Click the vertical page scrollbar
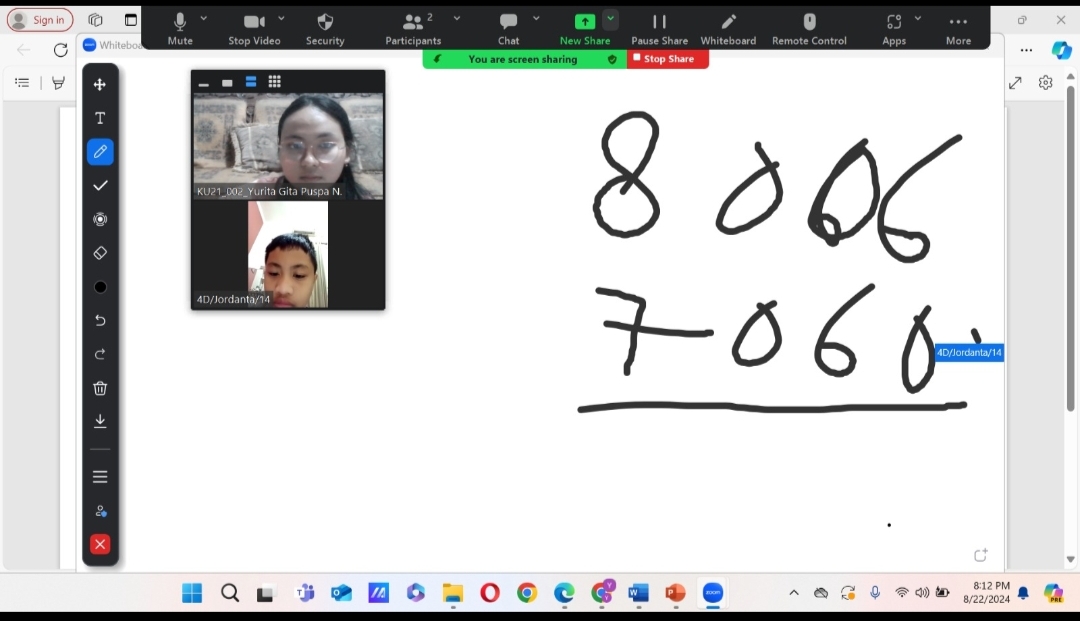 (1070, 248)
